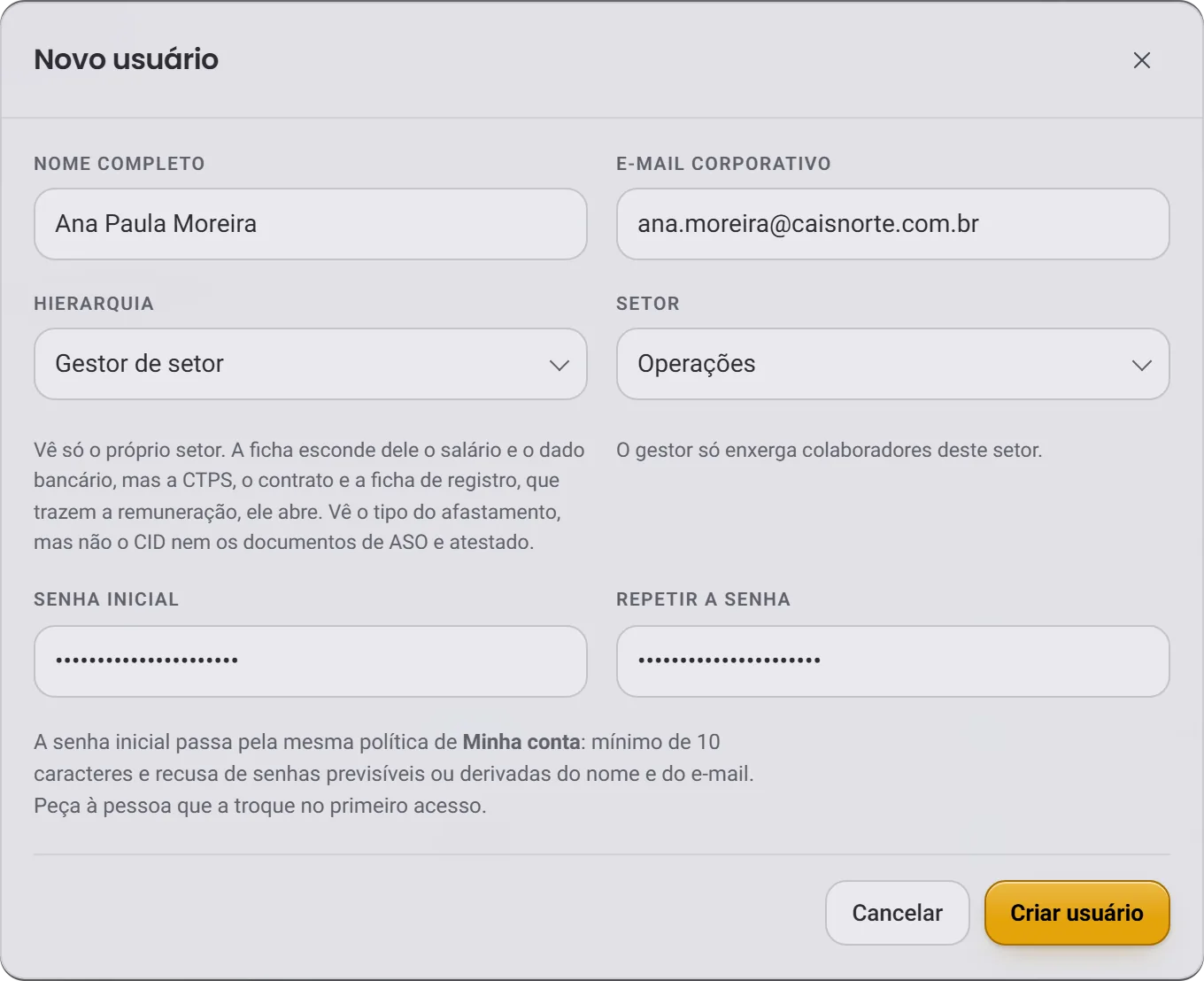1204x981 pixels.
Task: Click the E-mail corporativo input field
Action: pos(893,224)
